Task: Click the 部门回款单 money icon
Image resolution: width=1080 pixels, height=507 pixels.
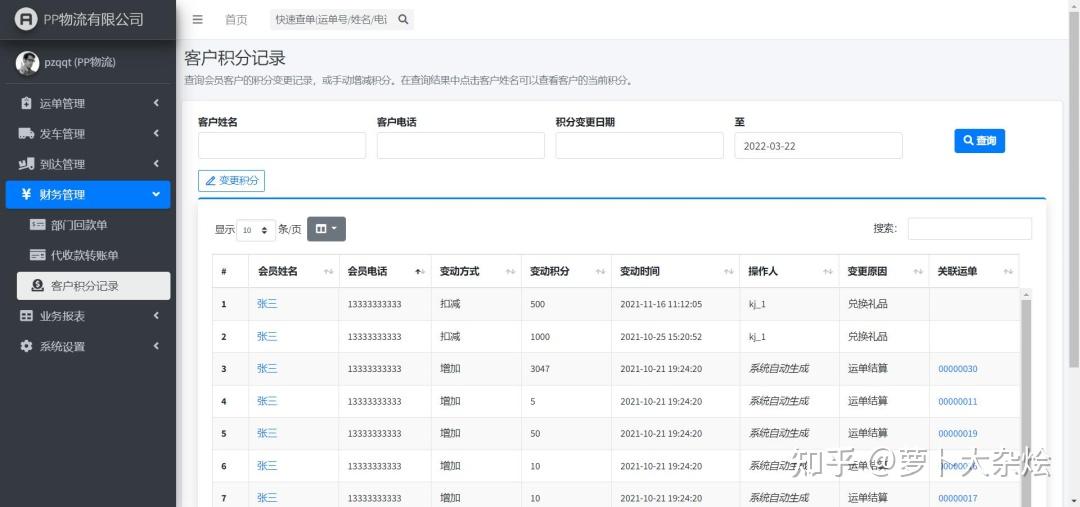Action: point(37,225)
